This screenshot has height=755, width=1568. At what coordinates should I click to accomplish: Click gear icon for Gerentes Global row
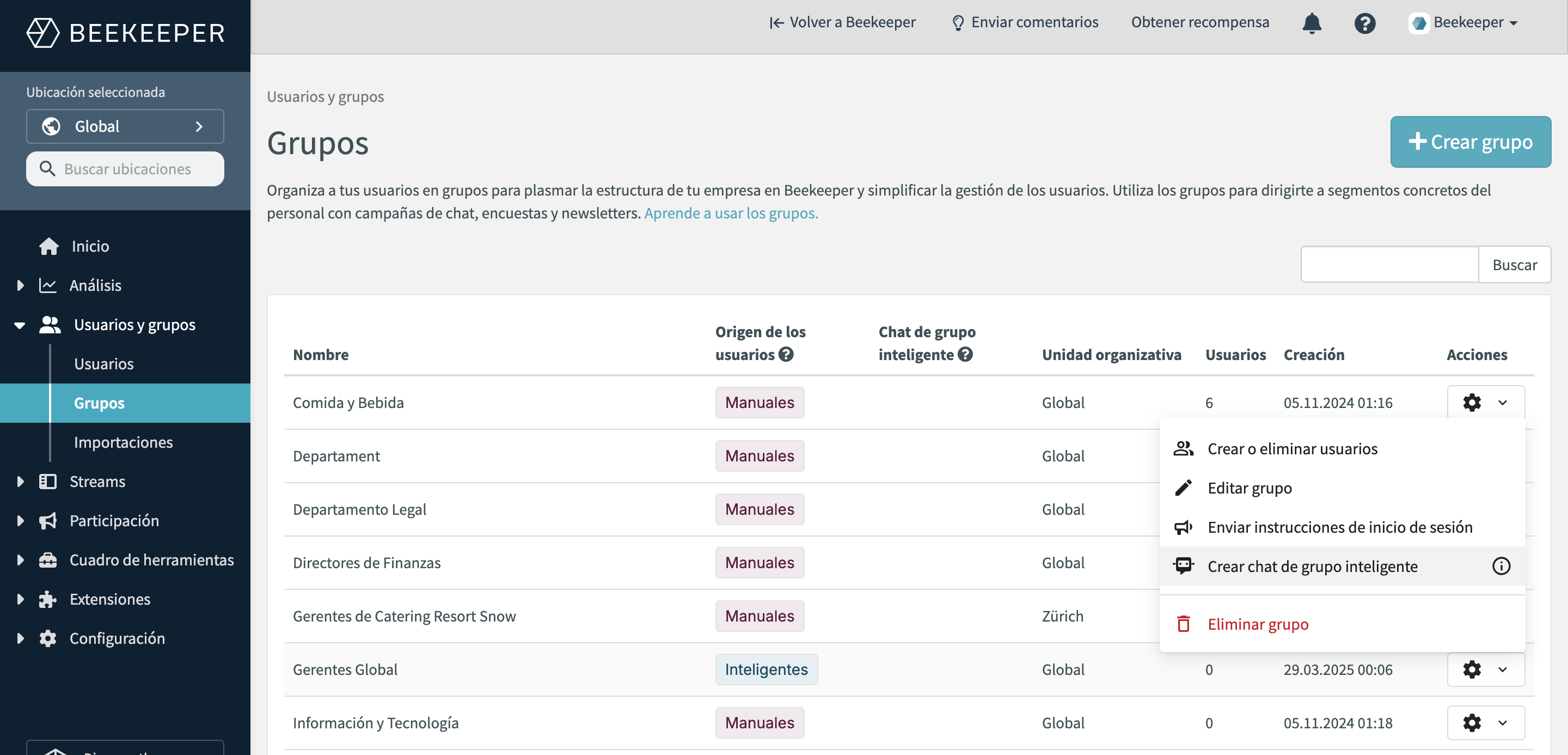pyautogui.click(x=1472, y=669)
